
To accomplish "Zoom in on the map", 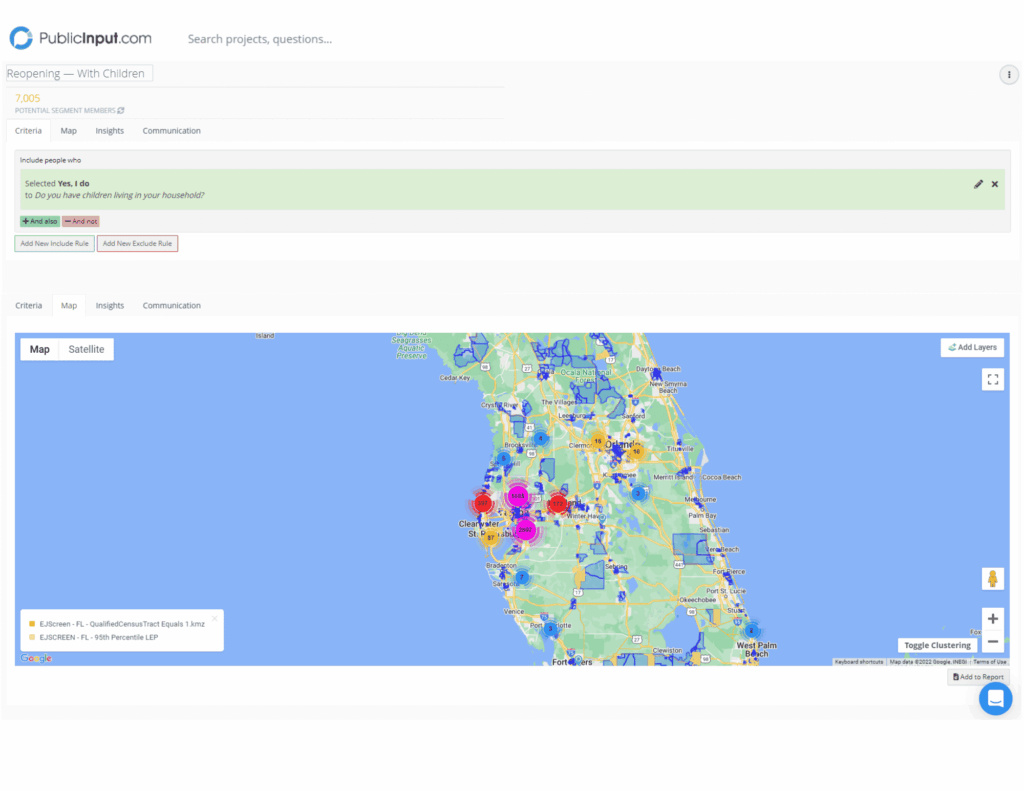I will pyautogui.click(x=992, y=618).
